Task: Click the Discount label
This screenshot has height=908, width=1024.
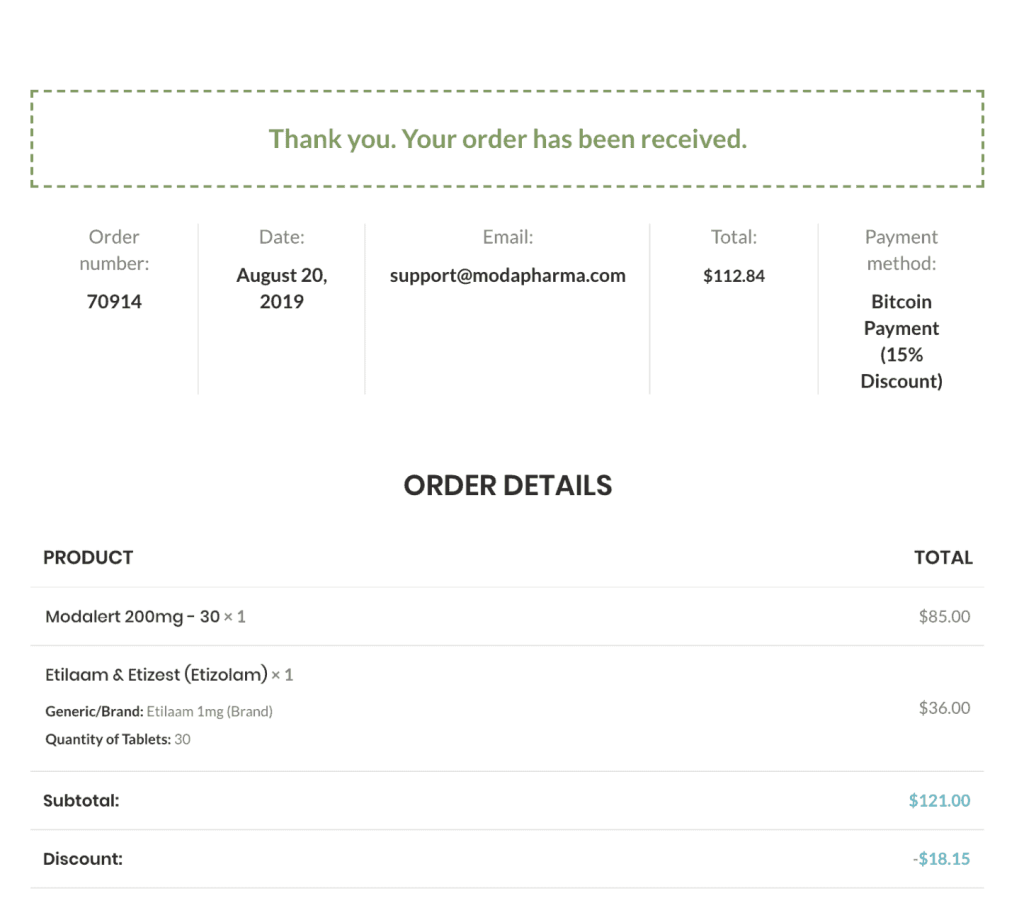Action: coord(83,859)
